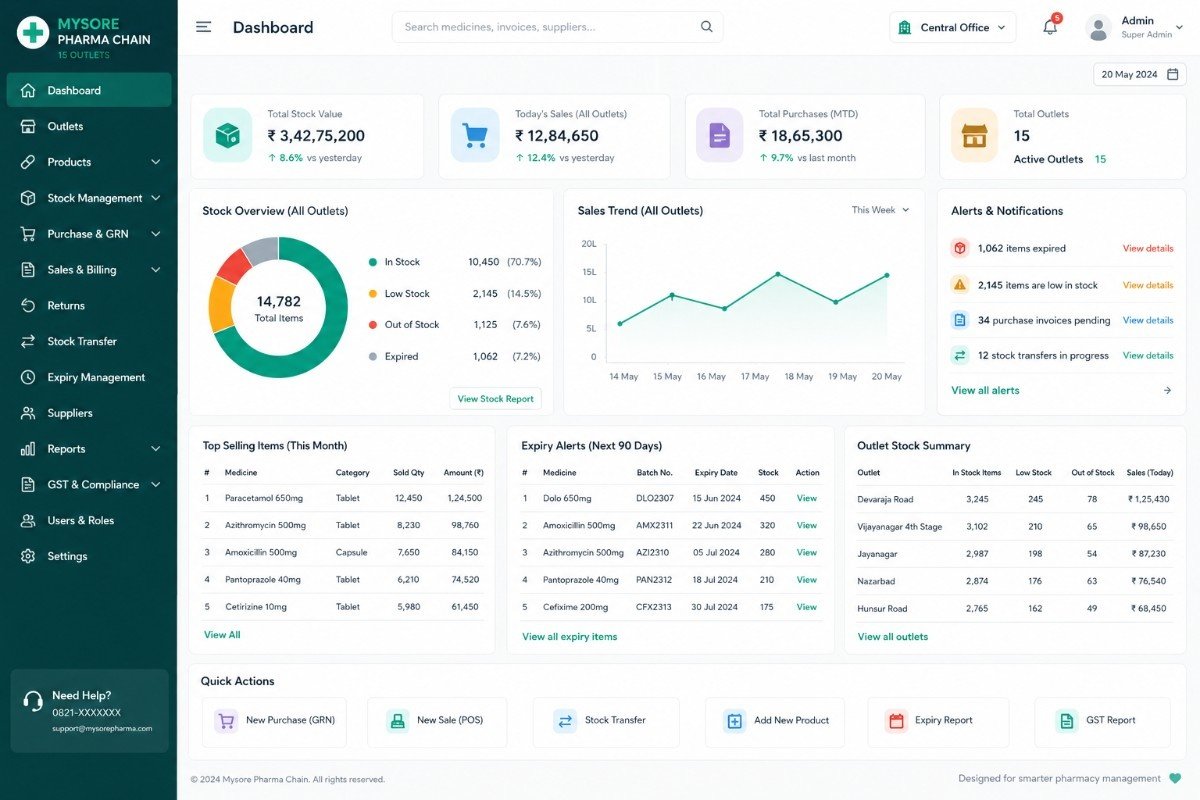
Task: Click the View Stock Report button
Action: 495,398
